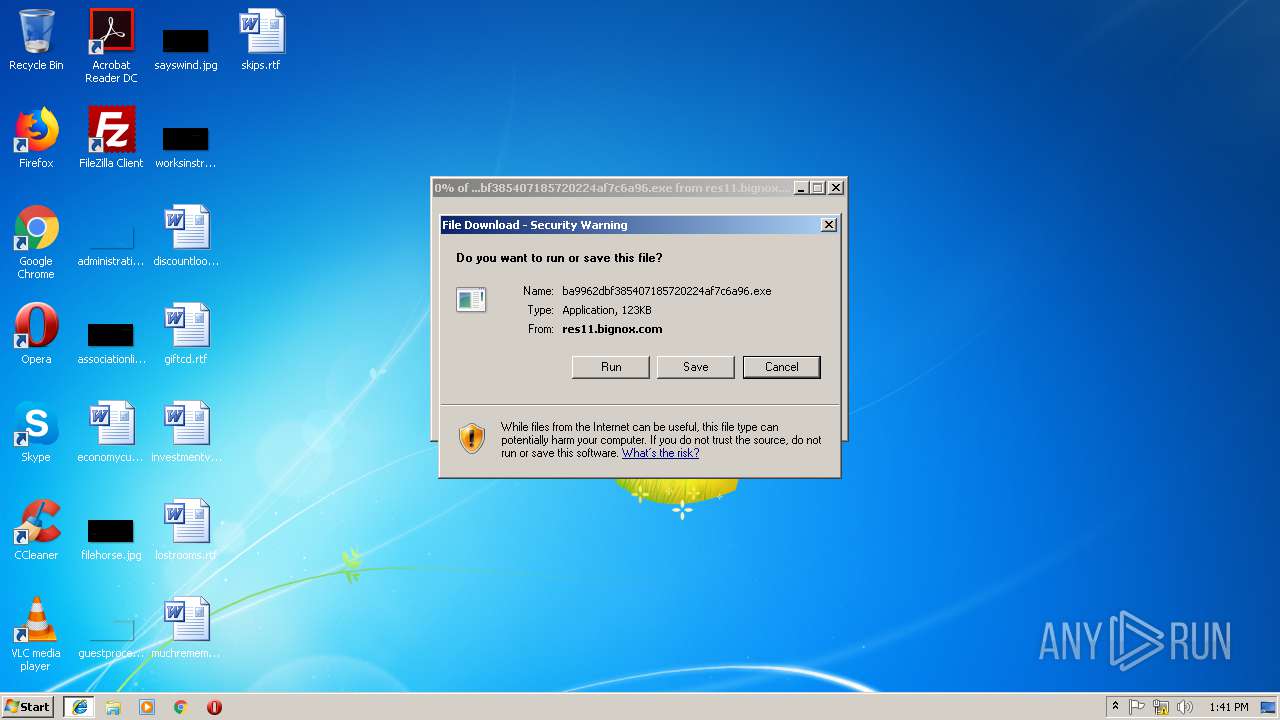Select the investmentv... document icon

pyautogui.click(x=186, y=432)
